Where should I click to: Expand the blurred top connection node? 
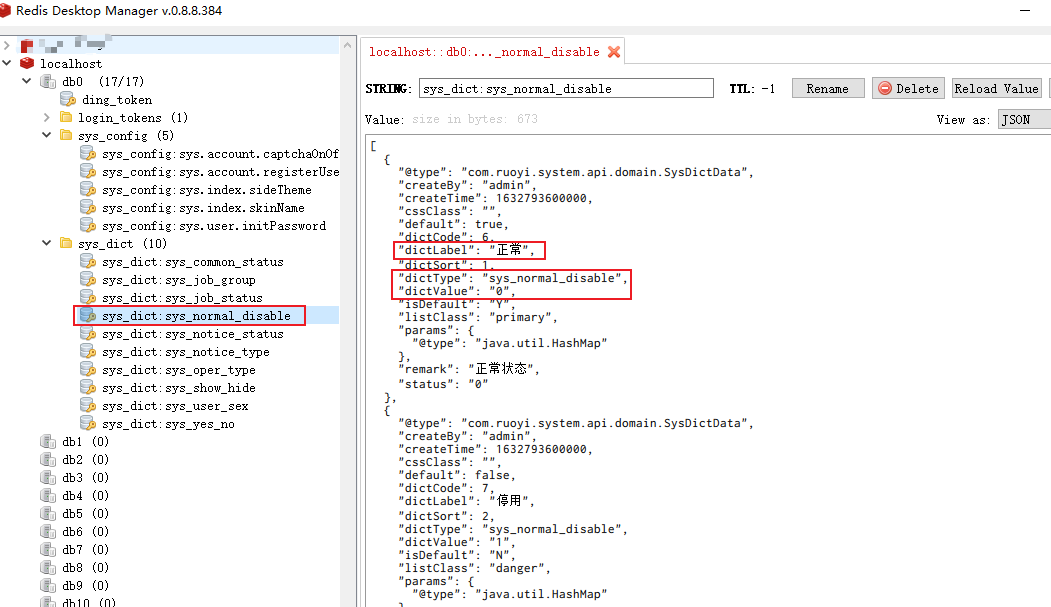pyautogui.click(x=7, y=45)
